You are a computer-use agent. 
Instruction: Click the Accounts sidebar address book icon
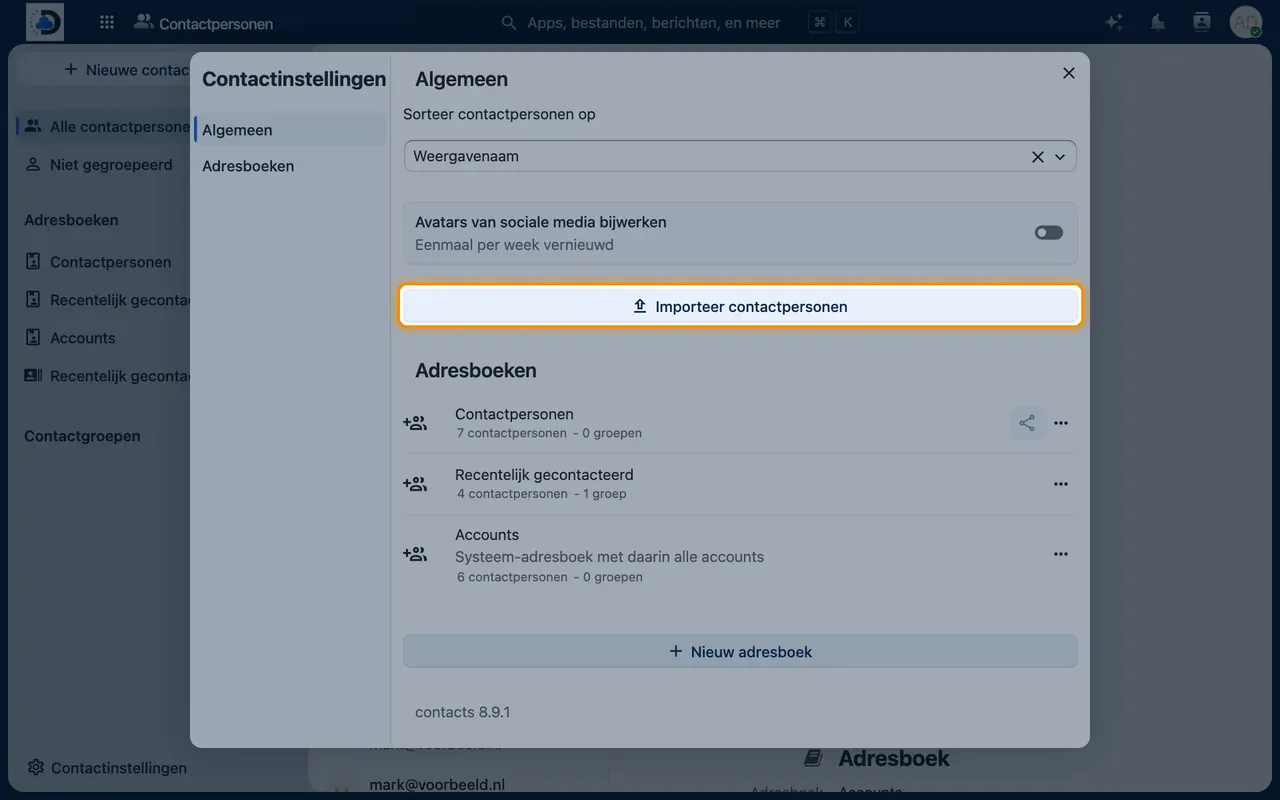pos(33,337)
